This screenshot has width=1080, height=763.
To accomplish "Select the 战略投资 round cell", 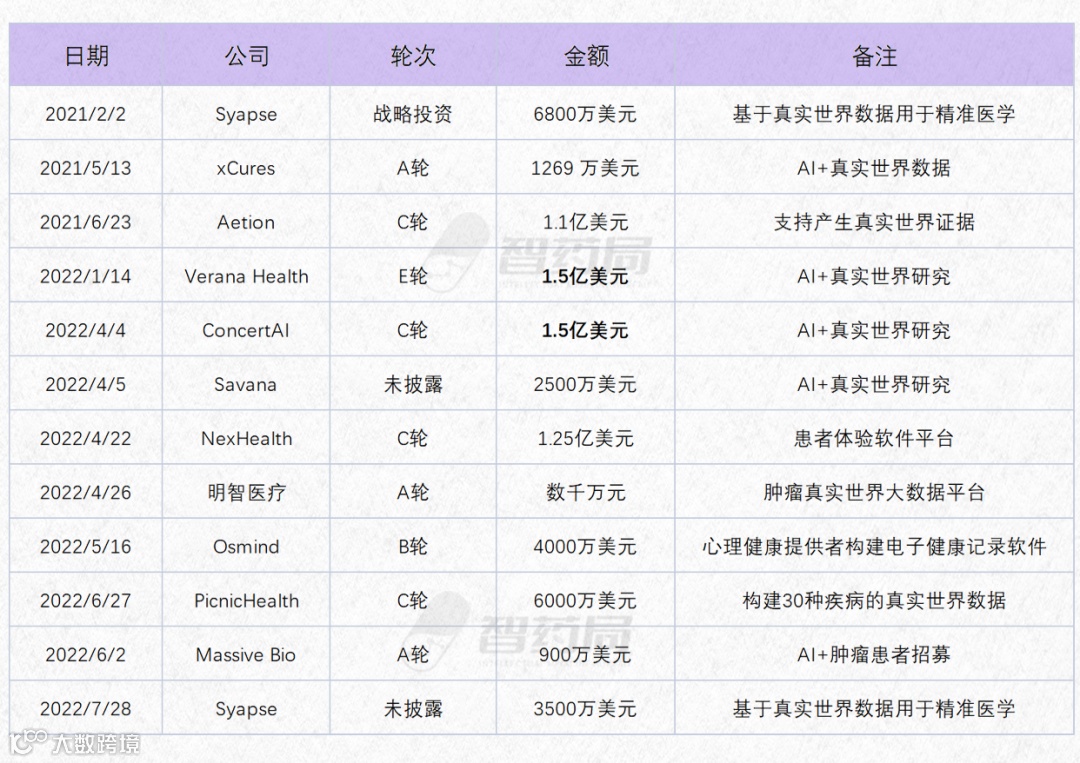I will (x=413, y=114).
